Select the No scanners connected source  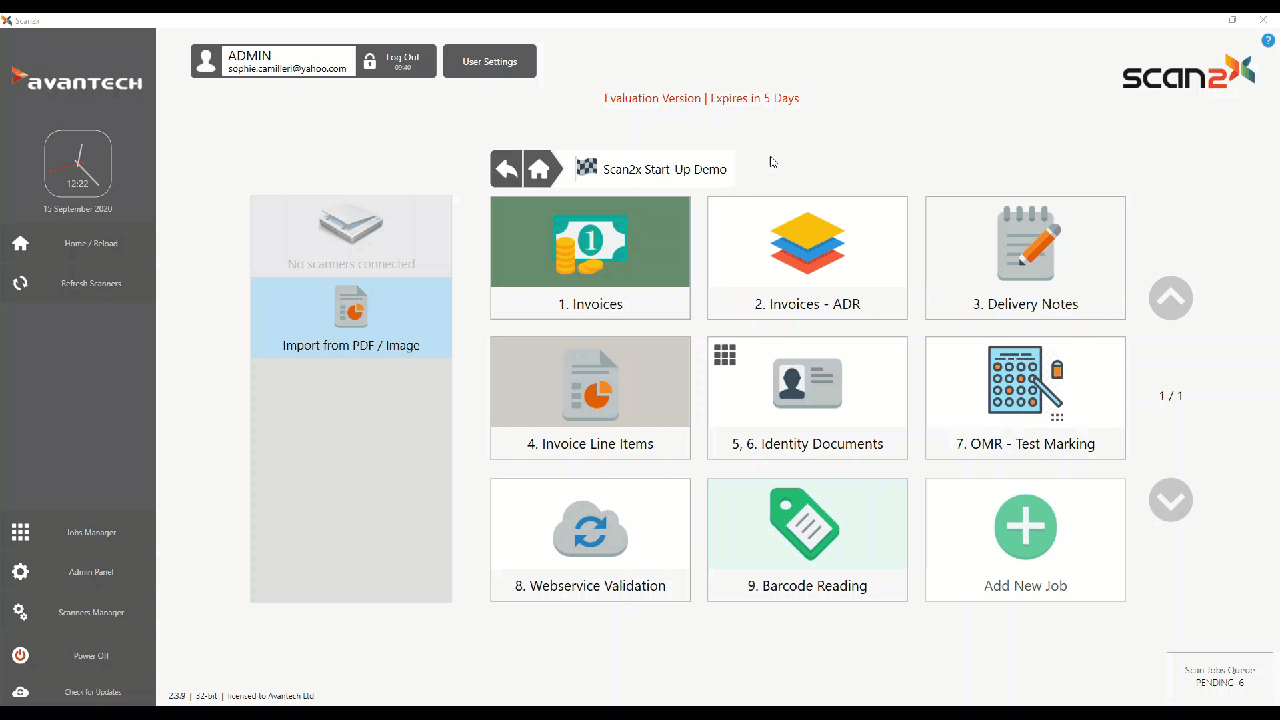351,237
